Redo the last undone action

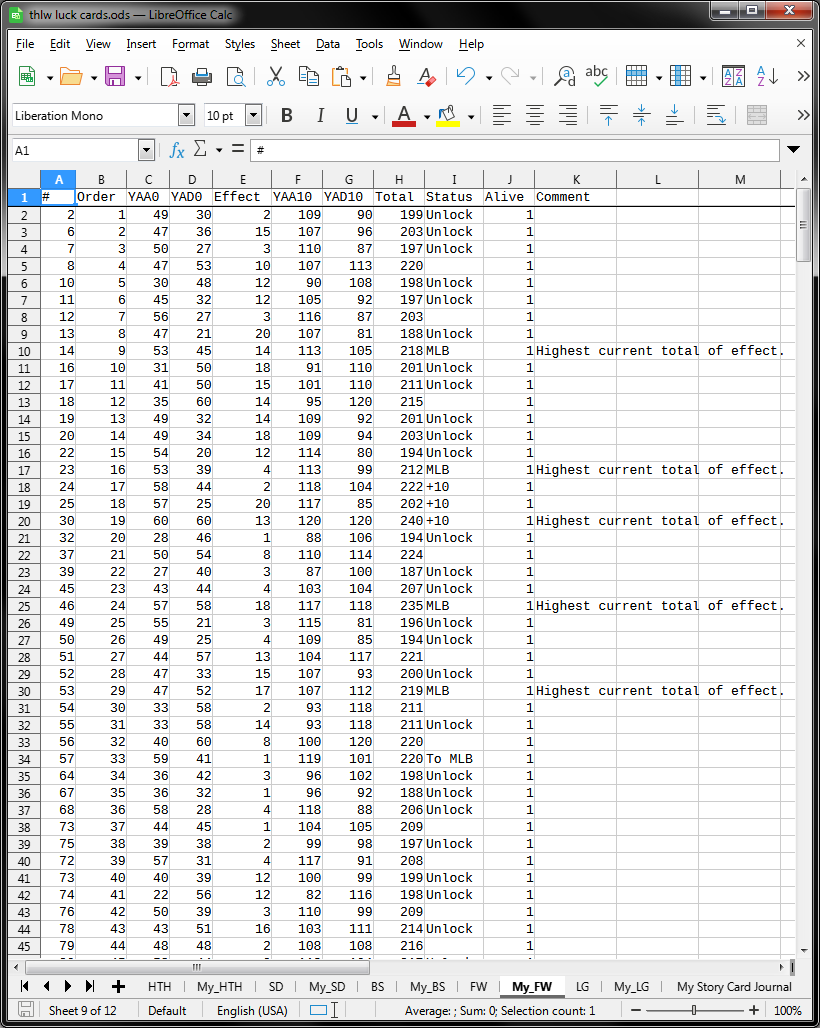coord(511,77)
